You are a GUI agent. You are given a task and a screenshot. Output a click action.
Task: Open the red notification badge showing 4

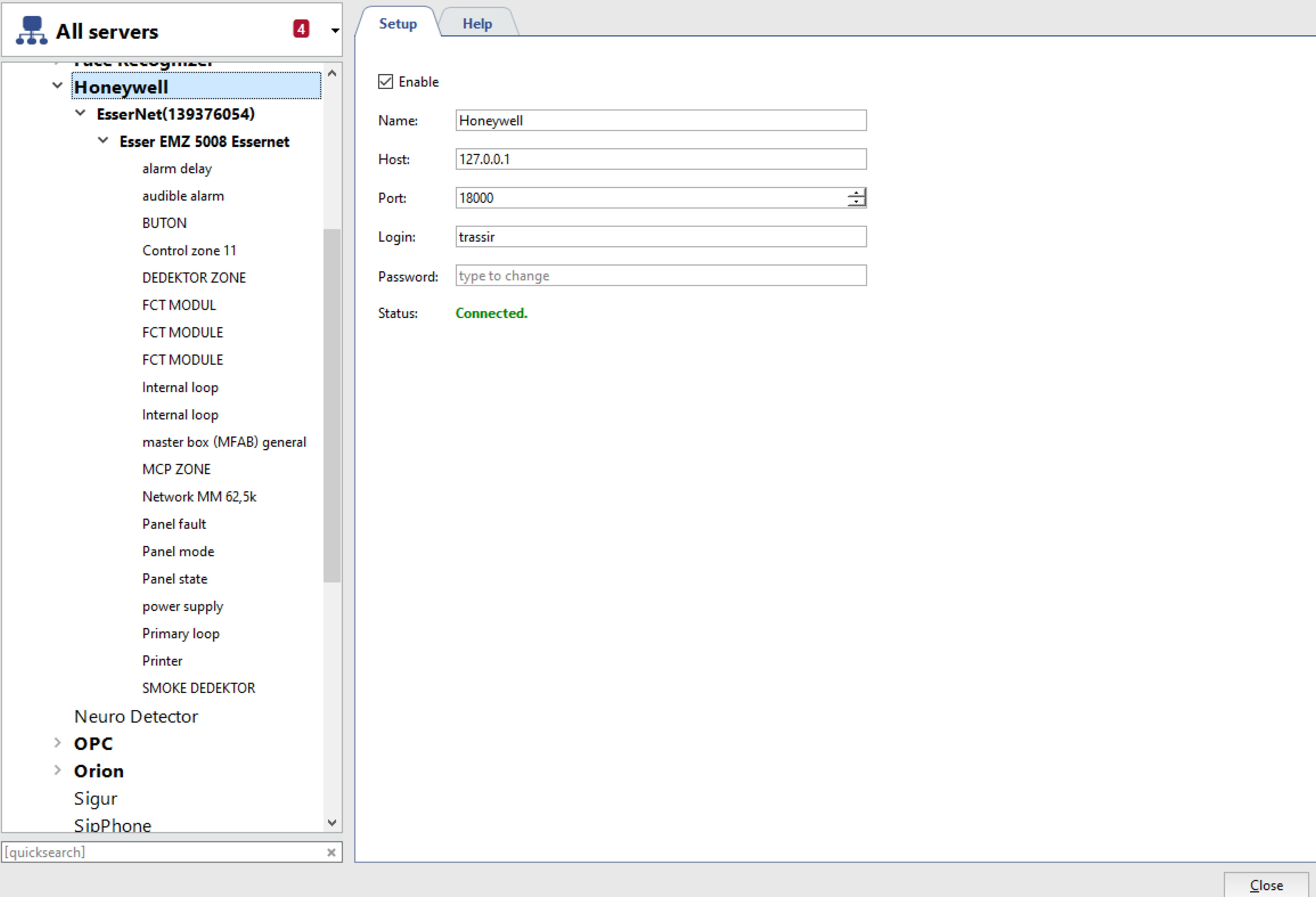(x=301, y=29)
